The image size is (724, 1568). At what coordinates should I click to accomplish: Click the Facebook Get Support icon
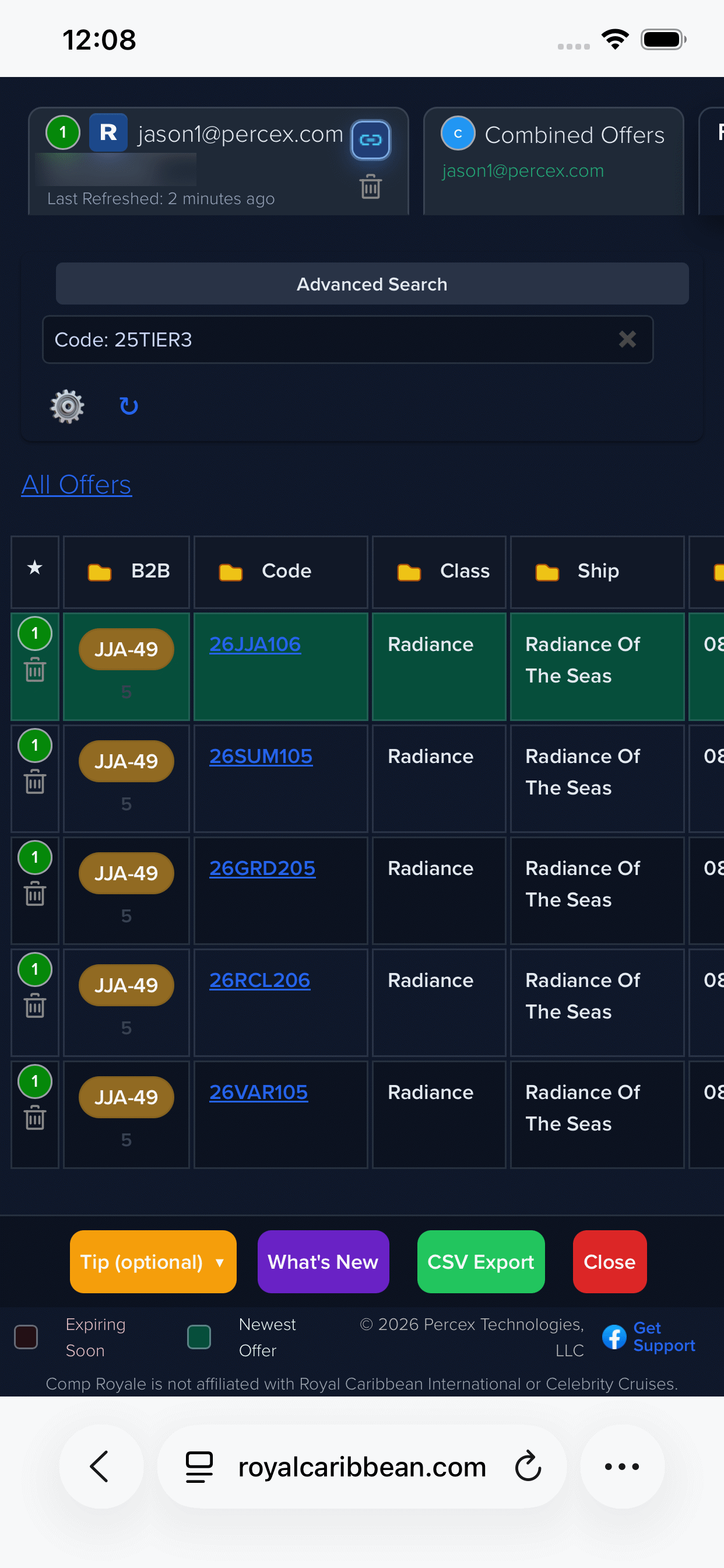[x=614, y=1336]
